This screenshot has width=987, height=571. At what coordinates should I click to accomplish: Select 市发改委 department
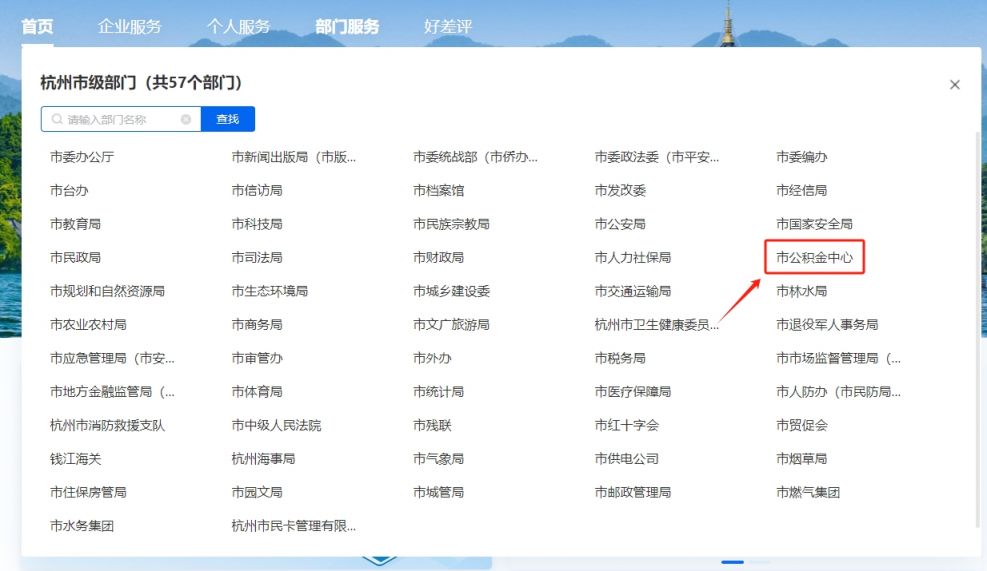[x=620, y=190]
